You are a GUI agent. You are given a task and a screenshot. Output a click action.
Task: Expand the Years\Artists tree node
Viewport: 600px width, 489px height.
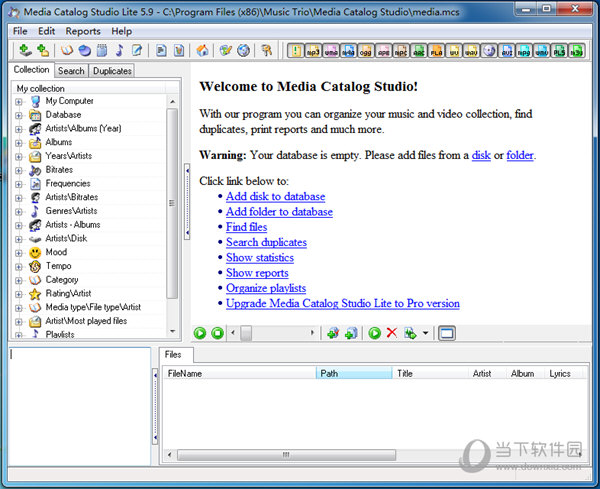coord(18,157)
